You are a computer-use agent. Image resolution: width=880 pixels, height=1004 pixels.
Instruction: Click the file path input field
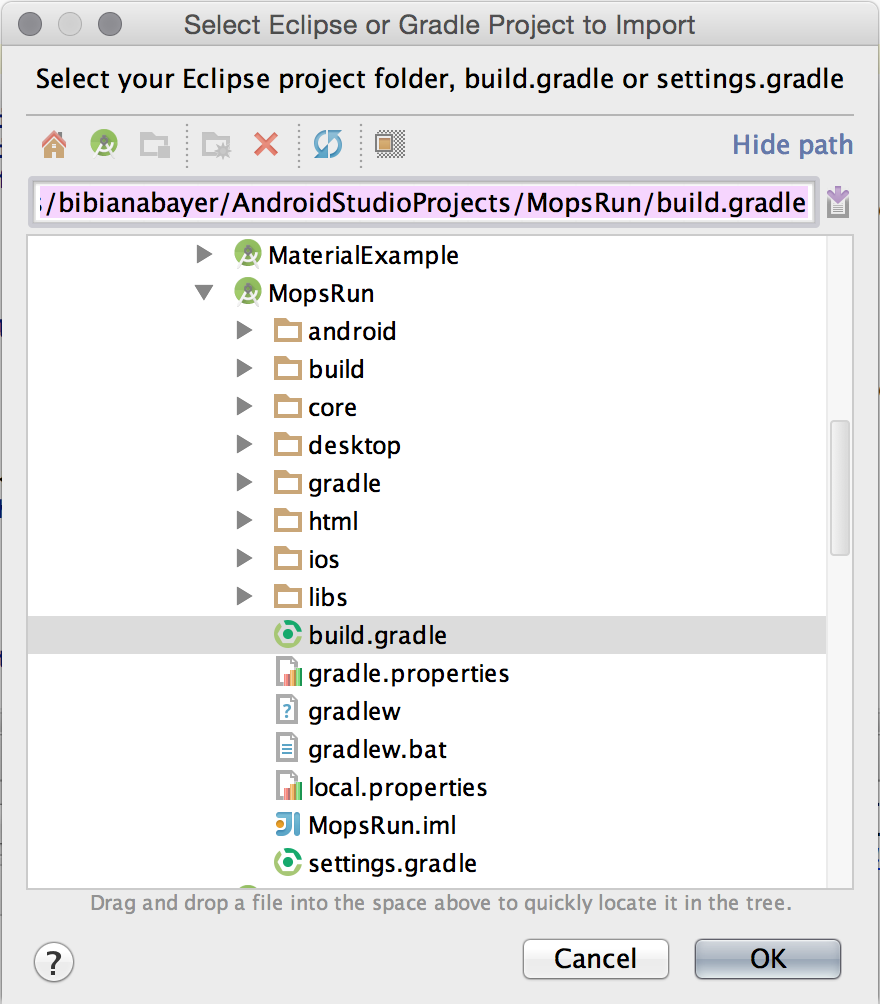(x=424, y=202)
